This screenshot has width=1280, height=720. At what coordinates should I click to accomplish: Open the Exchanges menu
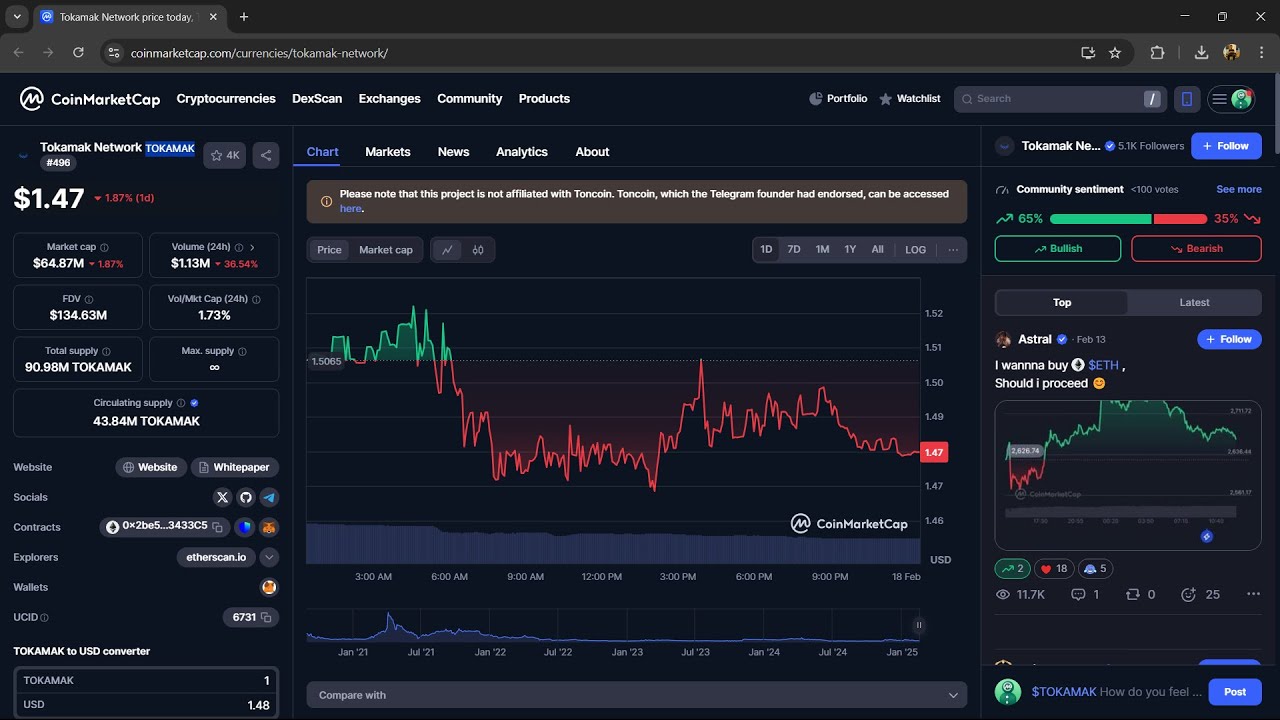point(390,99)
